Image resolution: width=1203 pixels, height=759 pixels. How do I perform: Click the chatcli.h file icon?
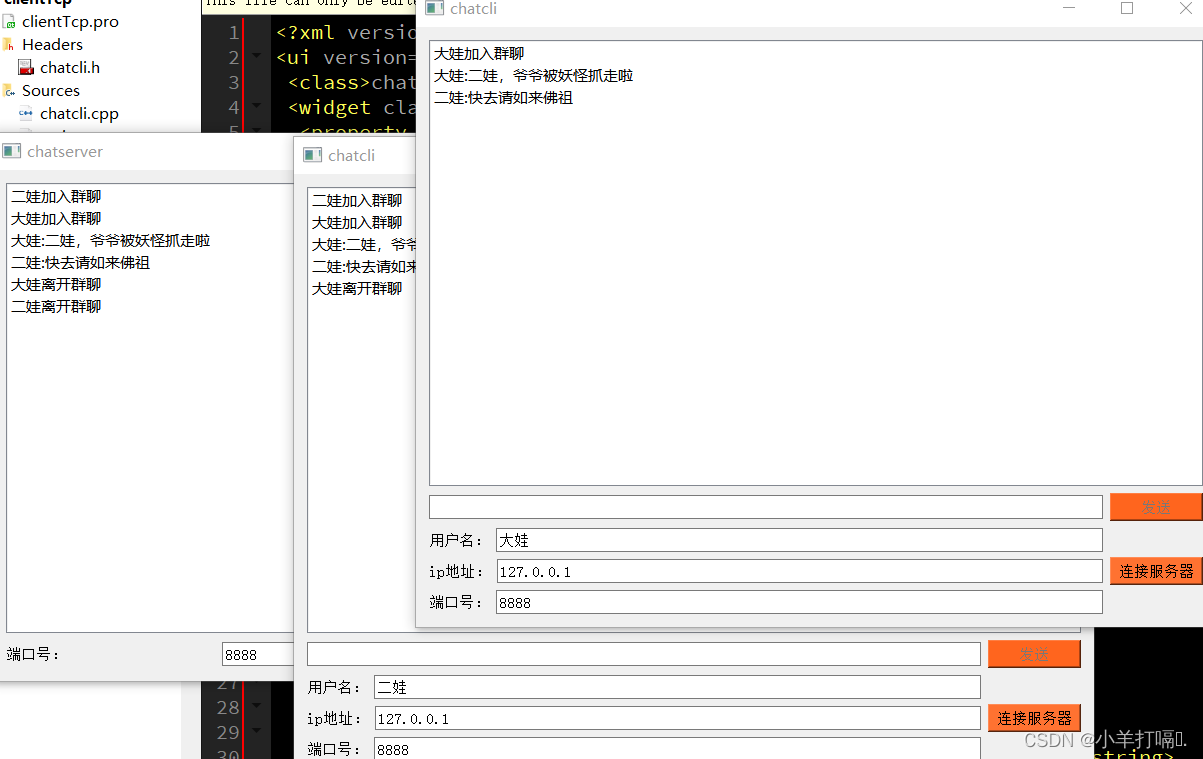pos(26,67)
